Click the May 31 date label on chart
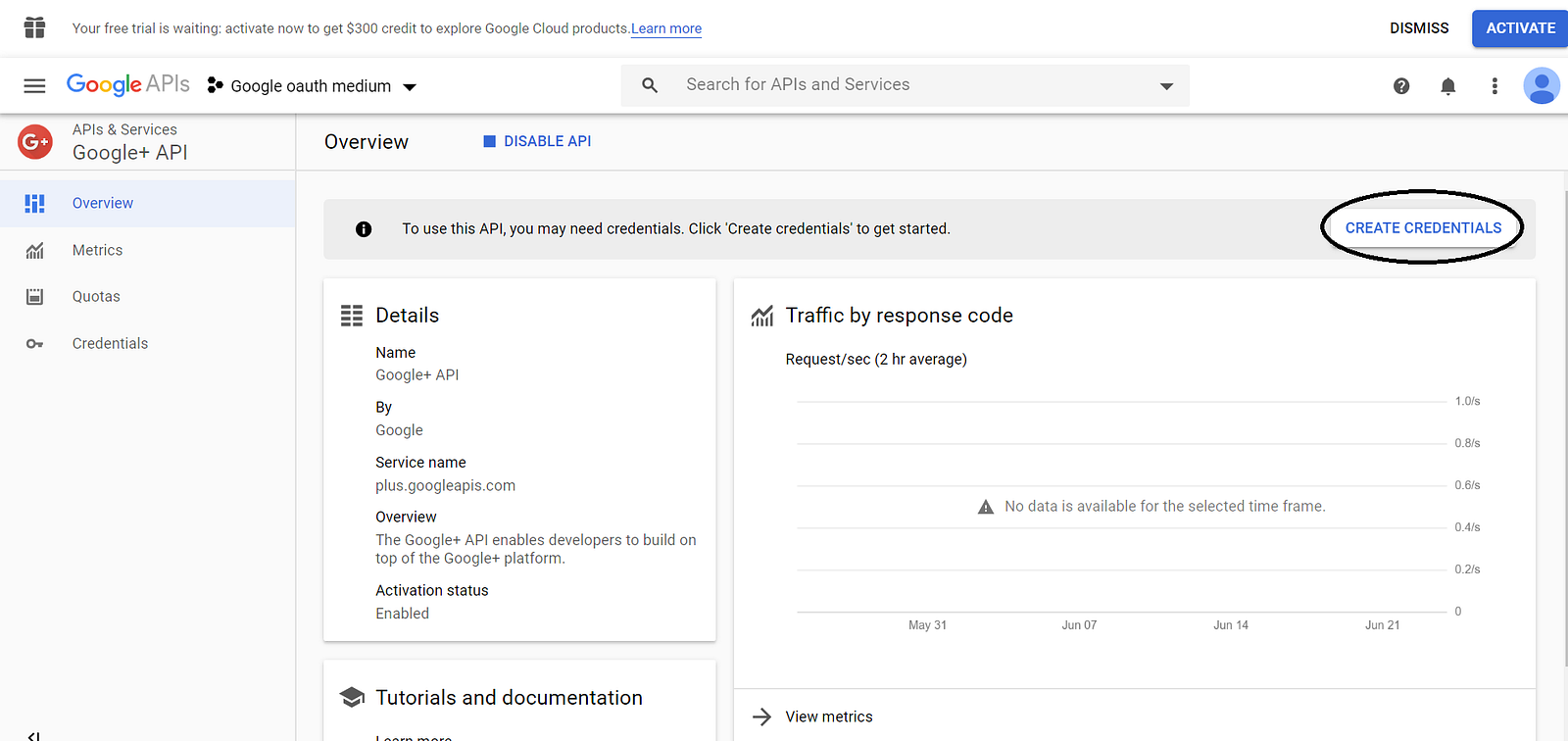The width and height of the screenshot is (1568, 741). (x=927, y=625)
